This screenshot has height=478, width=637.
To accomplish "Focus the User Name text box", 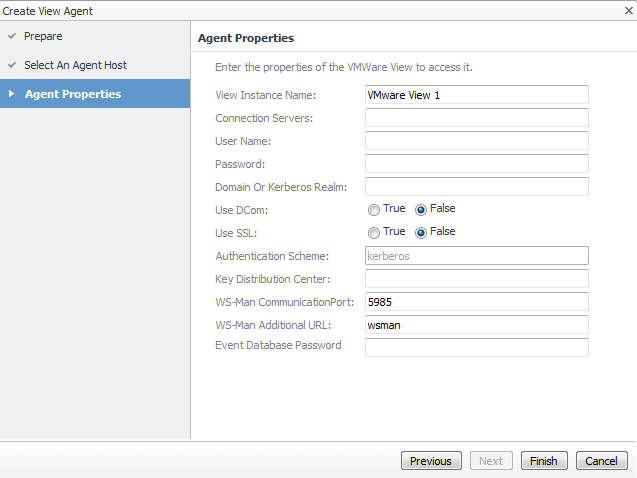I will pos(476,141).
